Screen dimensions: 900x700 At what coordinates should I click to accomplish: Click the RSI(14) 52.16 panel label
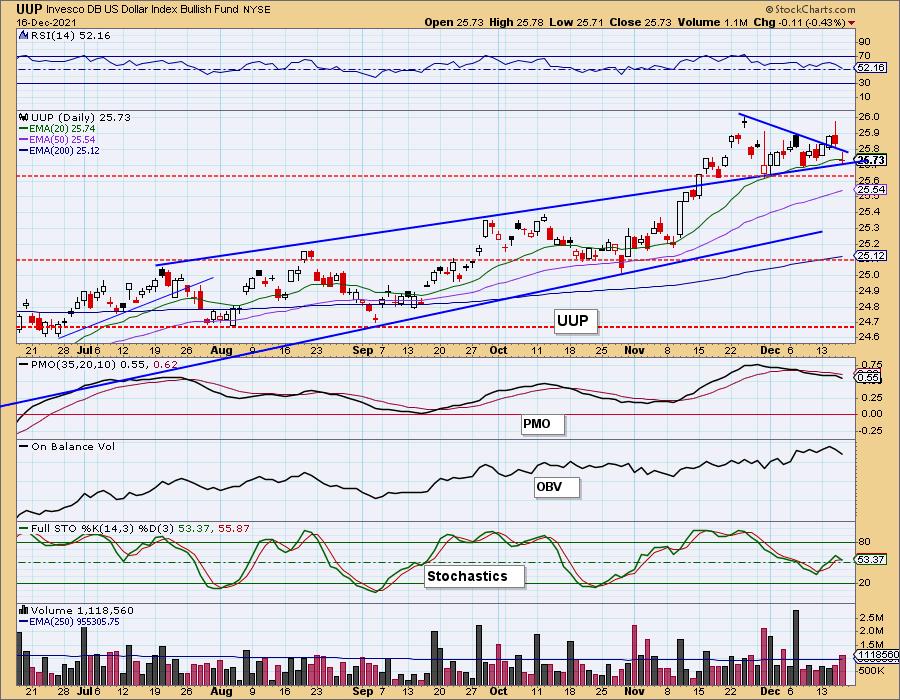click(70, 36)
